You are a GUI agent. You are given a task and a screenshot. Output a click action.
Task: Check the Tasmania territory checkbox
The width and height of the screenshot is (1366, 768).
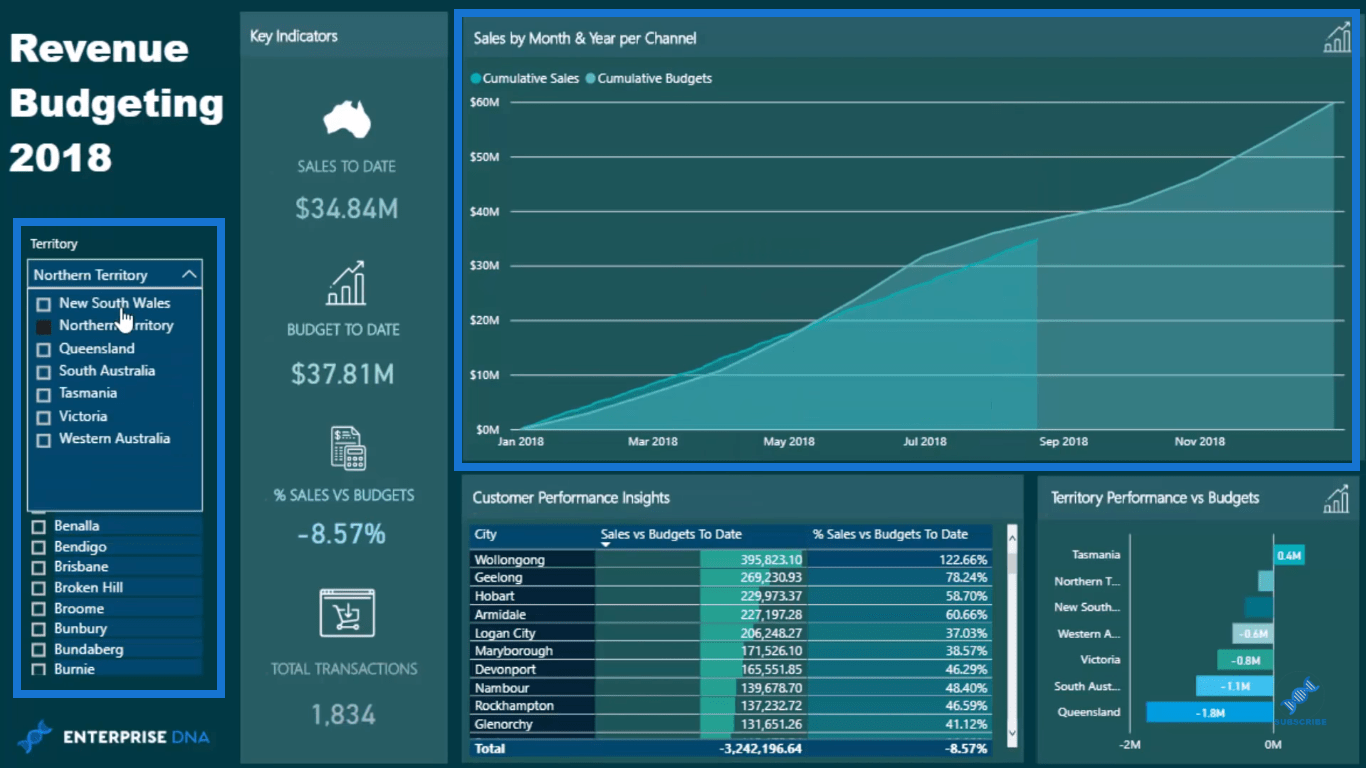[43, 394]
